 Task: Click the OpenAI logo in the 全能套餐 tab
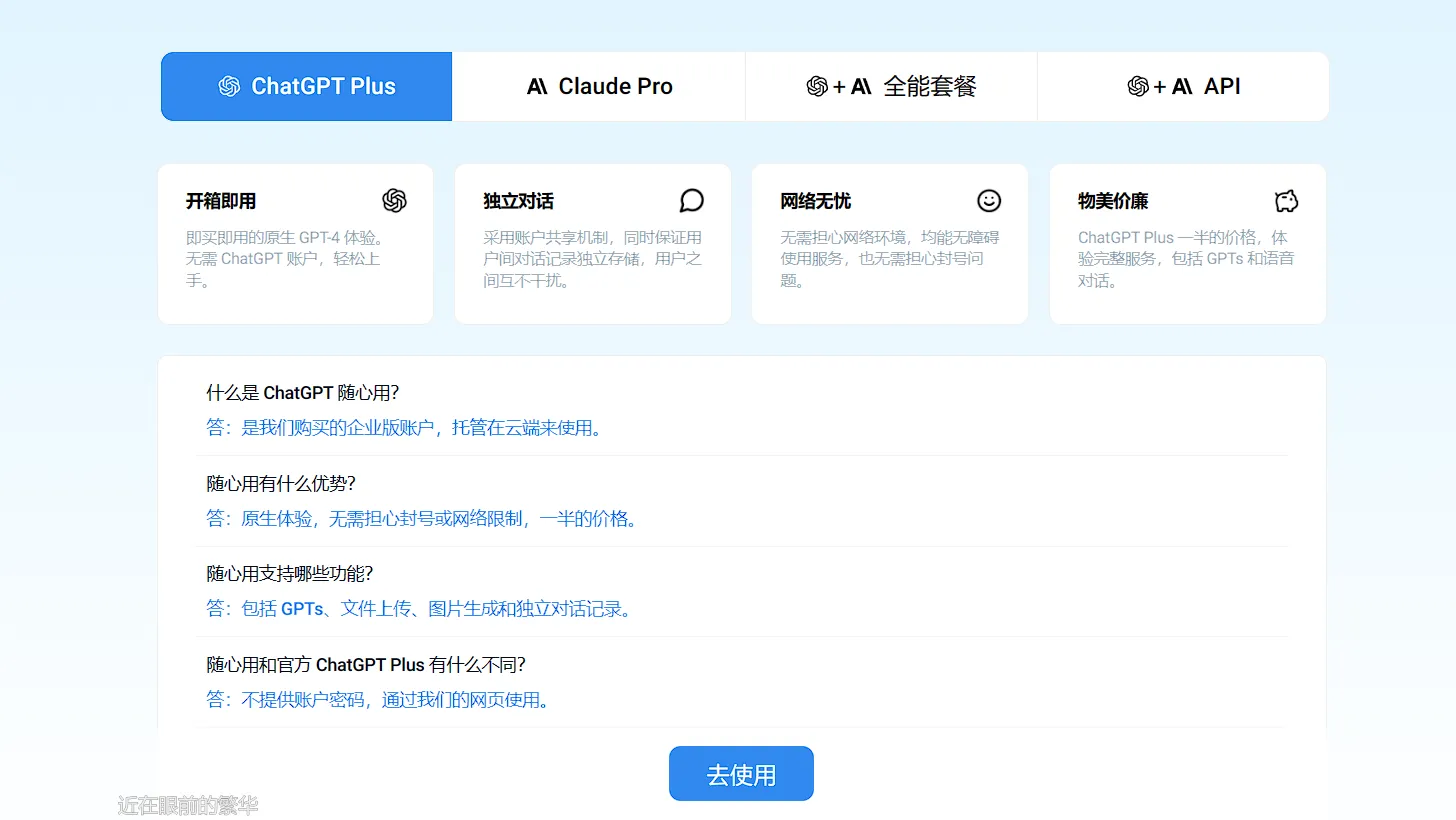817,86
